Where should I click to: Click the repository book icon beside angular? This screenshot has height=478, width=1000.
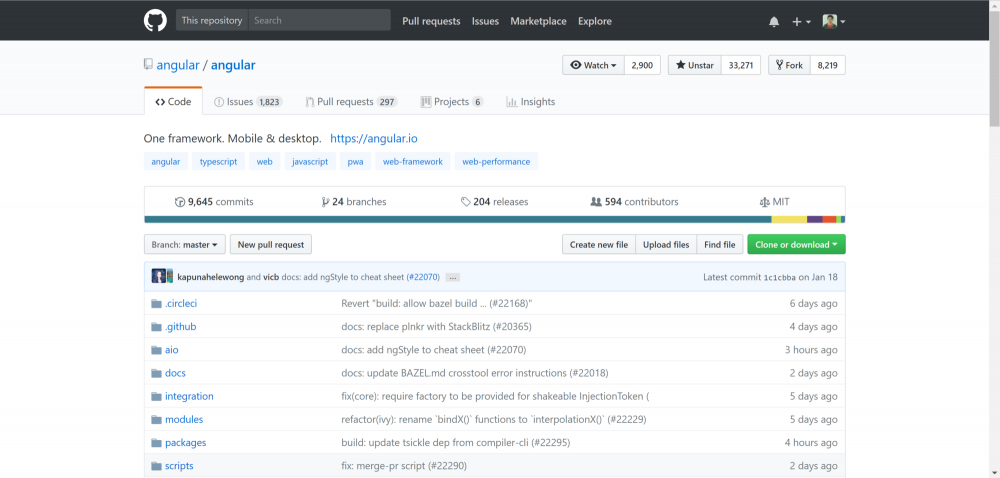click(x=148, y=64)
